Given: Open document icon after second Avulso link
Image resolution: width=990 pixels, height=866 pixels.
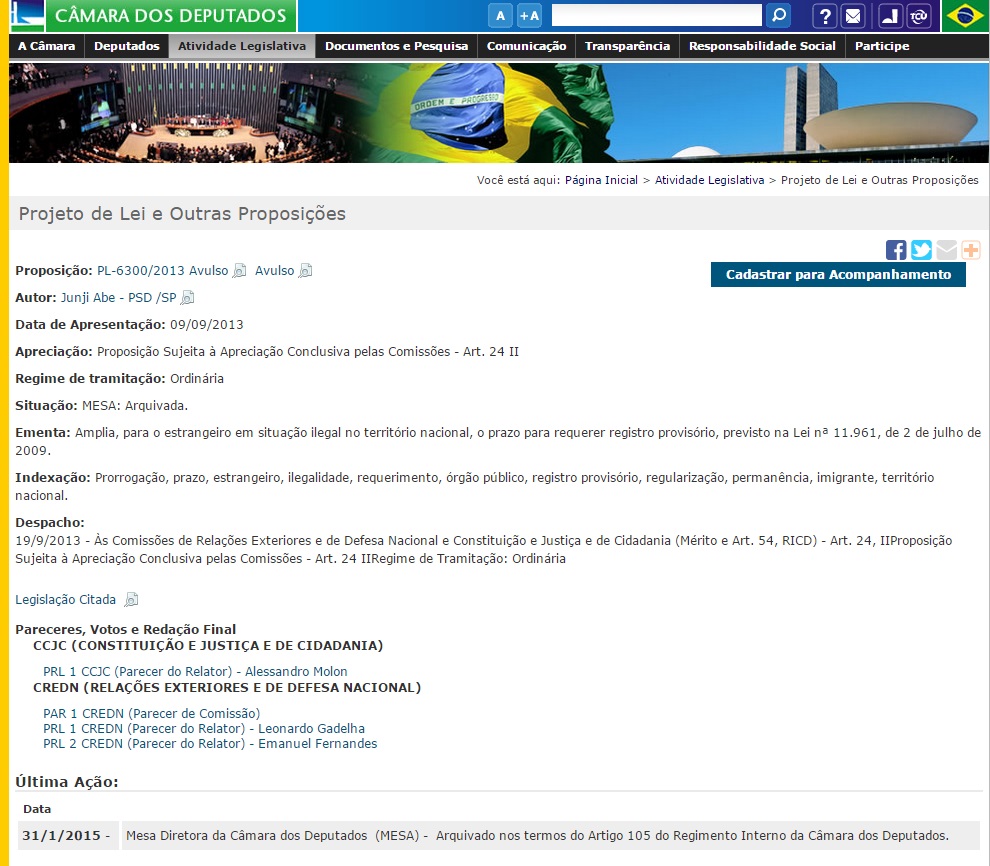Looking at the screenshot, I should (306, 271).
